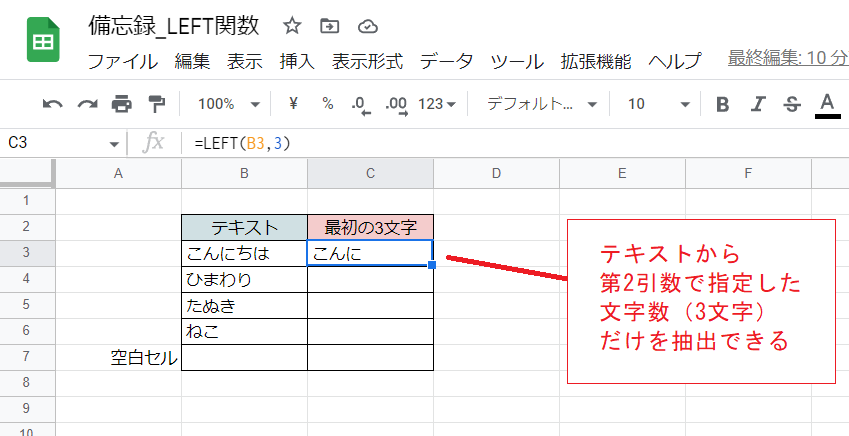The image size is (849, 436).
Task: Select column C header
Action: (x=370, y=173)
